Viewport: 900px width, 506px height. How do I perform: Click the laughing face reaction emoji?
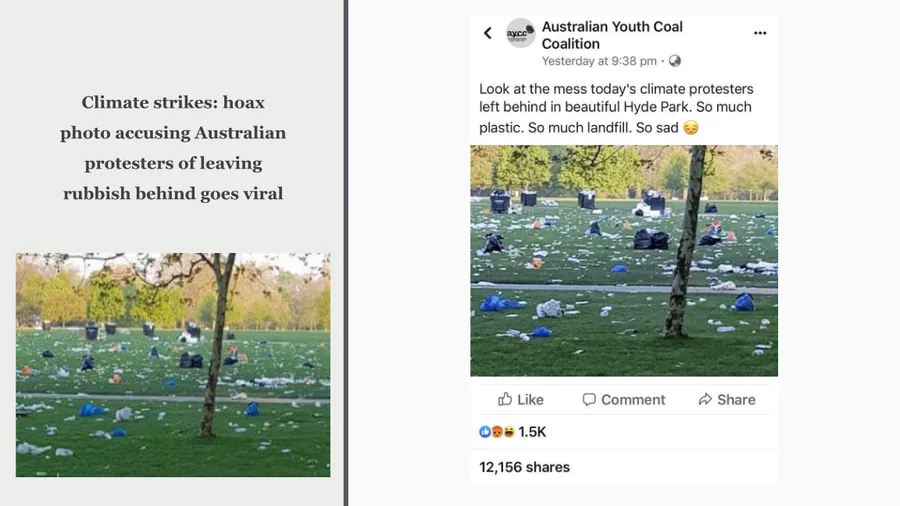click(x=509, y=432)
